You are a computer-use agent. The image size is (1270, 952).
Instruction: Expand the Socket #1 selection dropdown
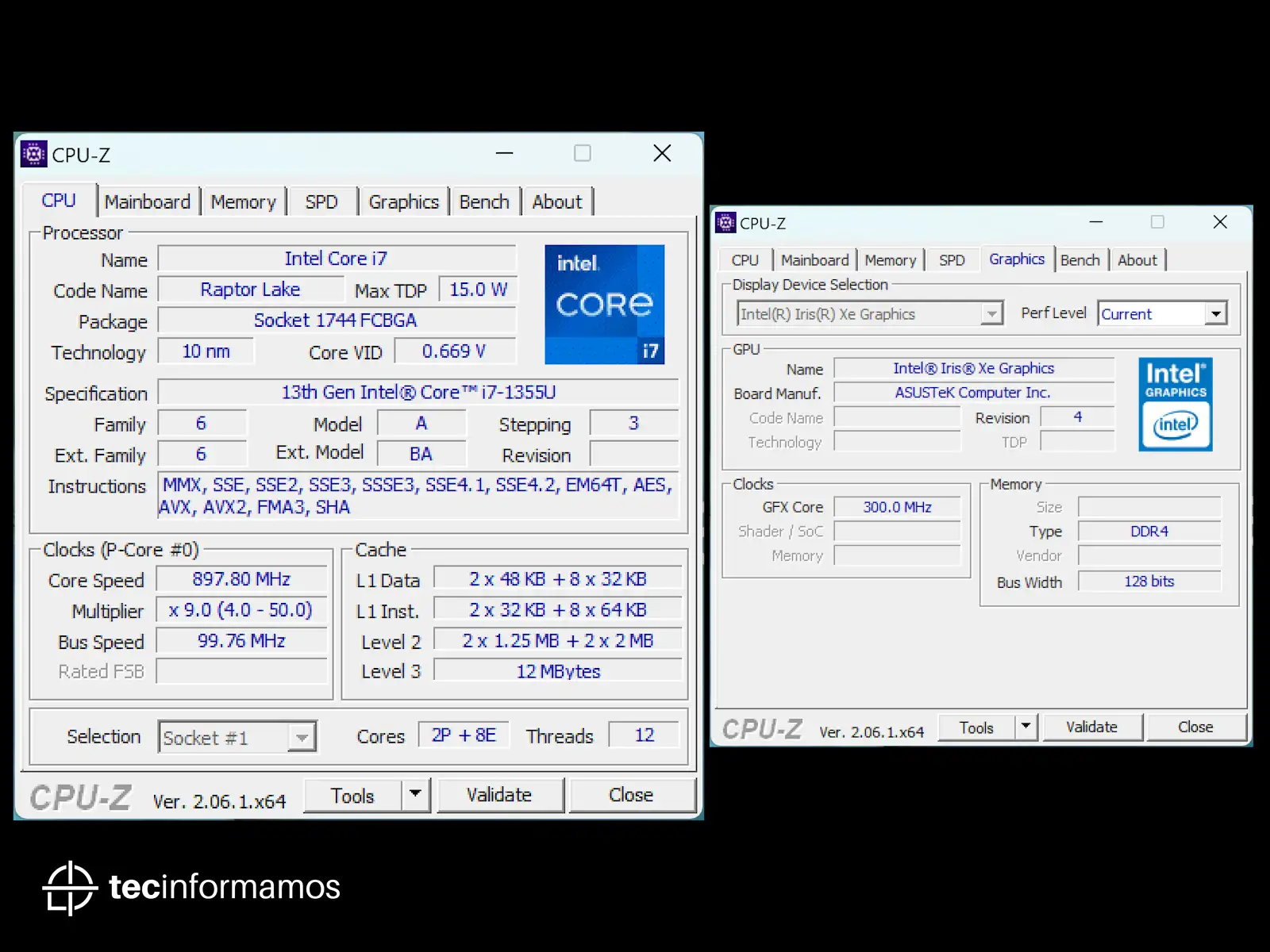[237, 737]
